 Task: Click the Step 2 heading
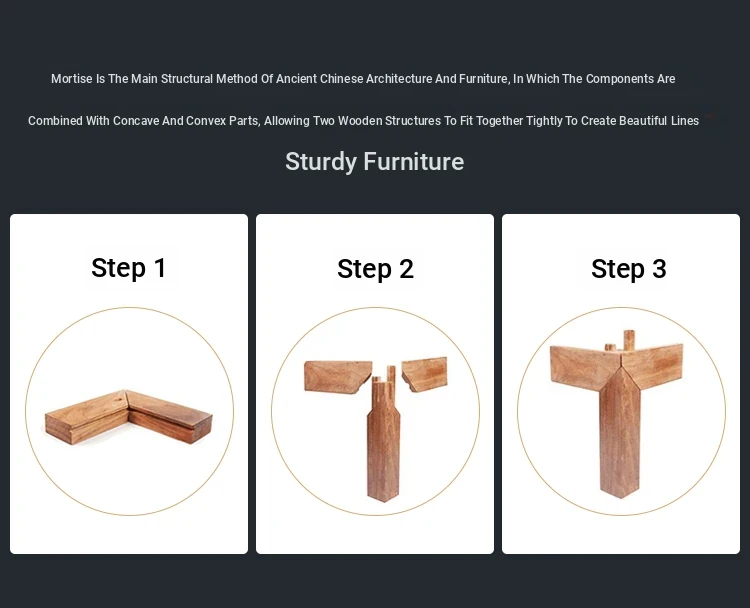375,269
